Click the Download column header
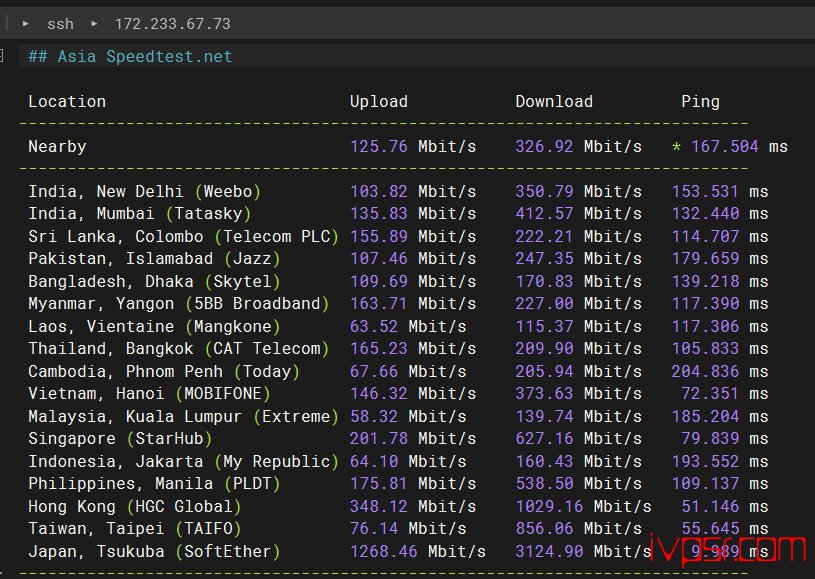 [554, 101]
